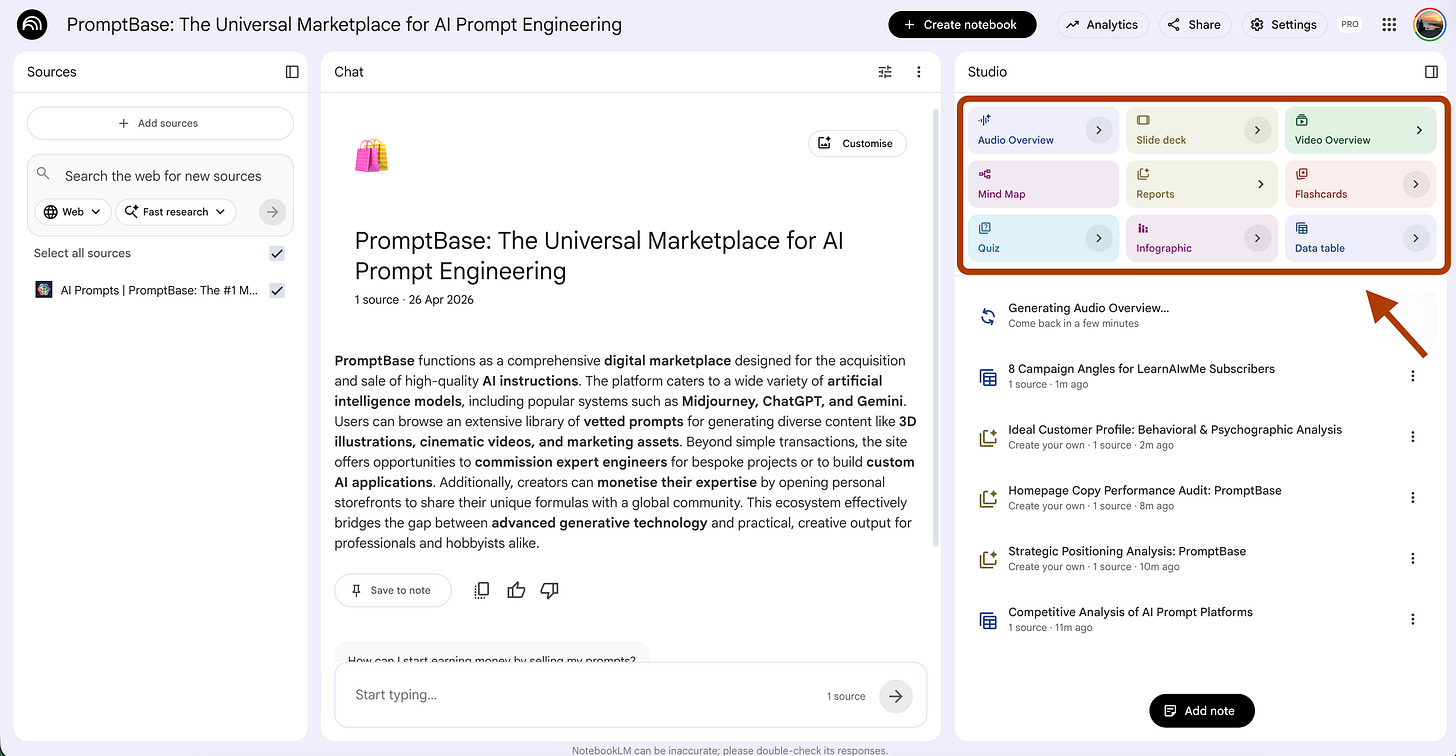Click the PromptBase source favicon icon
The width and height of the screenshot is (1456, 756).
[44, 290]
